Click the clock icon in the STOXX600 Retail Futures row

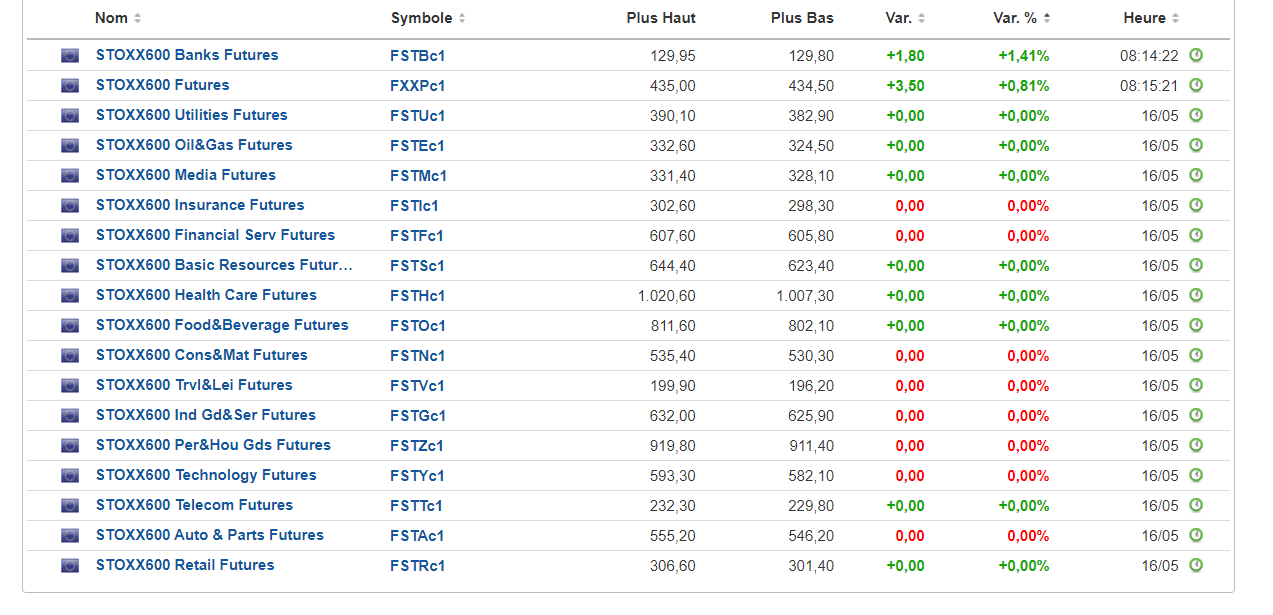[x=1195, y=565]
